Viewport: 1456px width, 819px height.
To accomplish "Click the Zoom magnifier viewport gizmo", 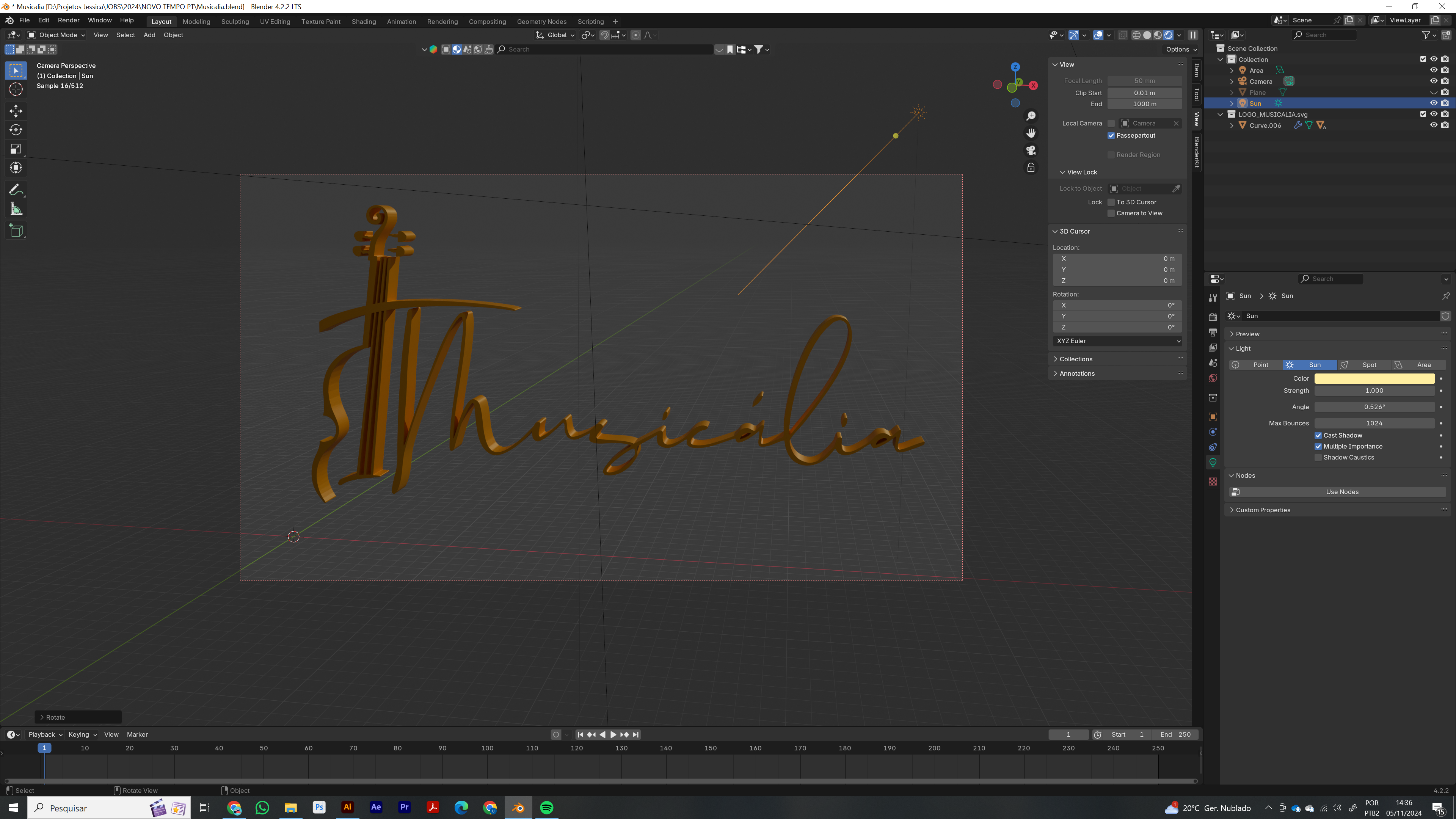I will (1031, 116).
